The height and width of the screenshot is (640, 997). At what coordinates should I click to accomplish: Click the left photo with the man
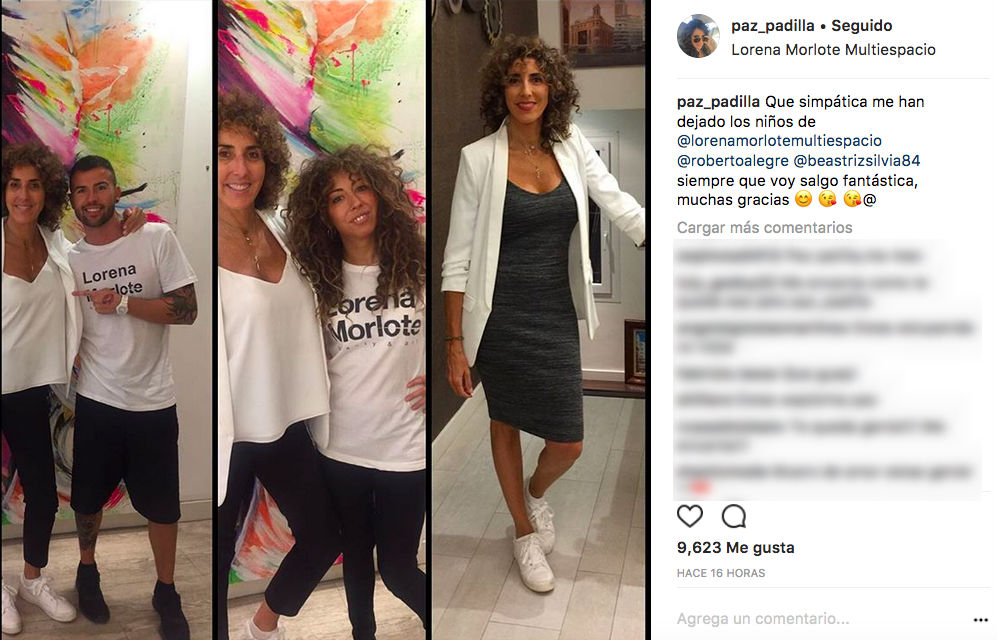(x=106, y=320)
